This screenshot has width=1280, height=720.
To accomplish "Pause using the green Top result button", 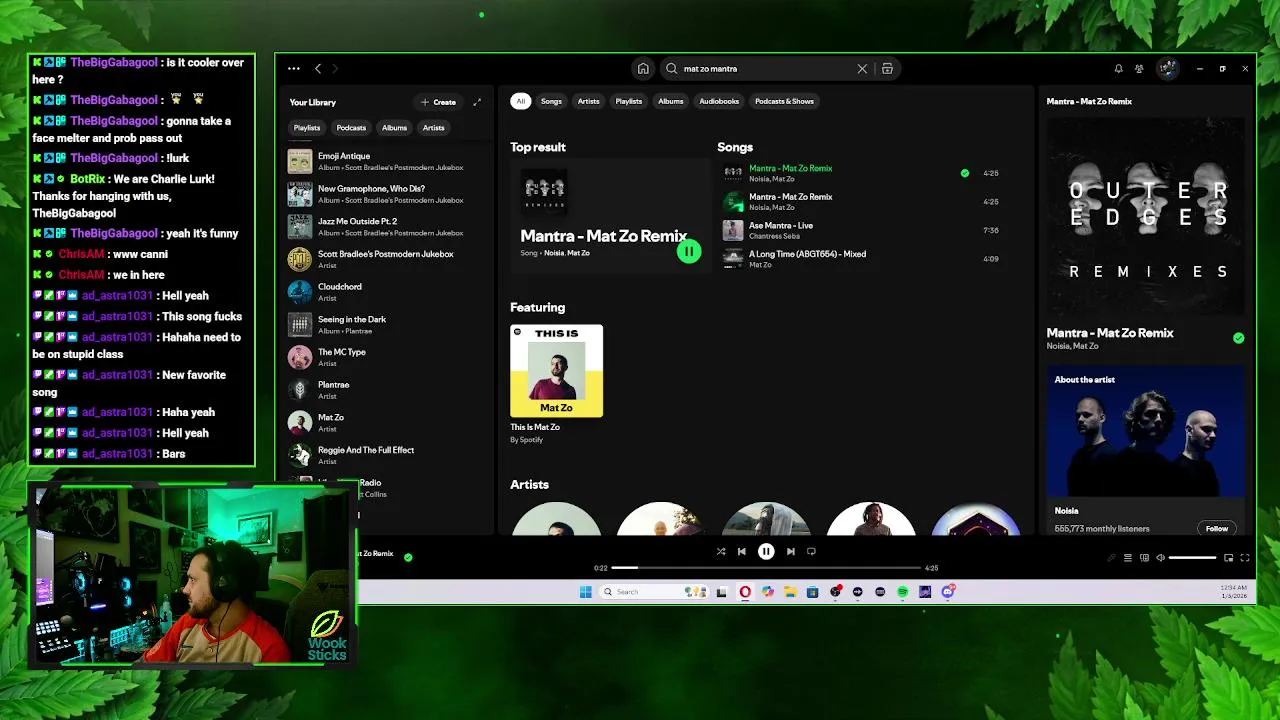I will (689, 252).
